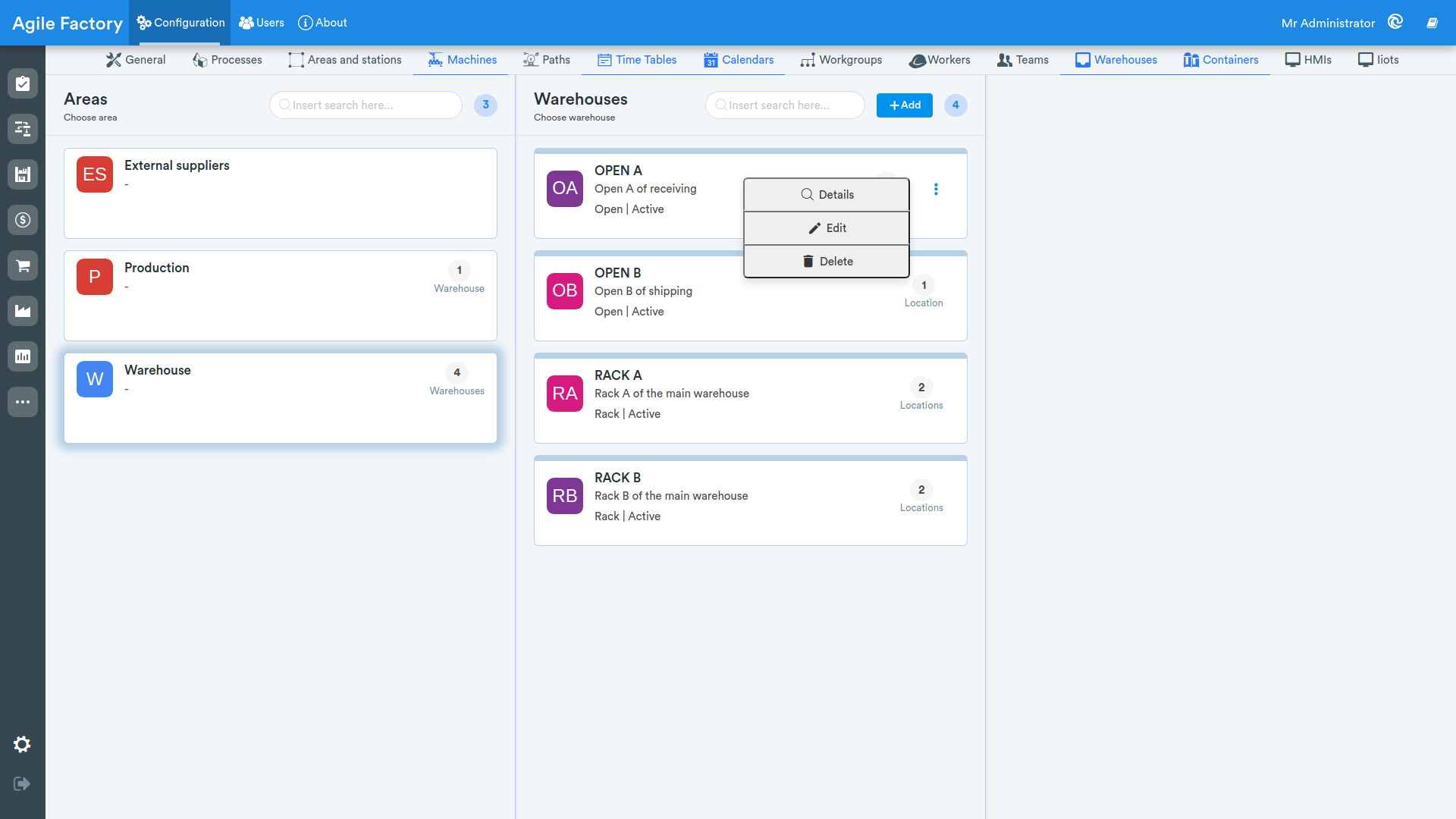Open the three-dots more sidebar icon
Image resolution: width=1456 pixels, height=819 pixels.
[23, 402]
